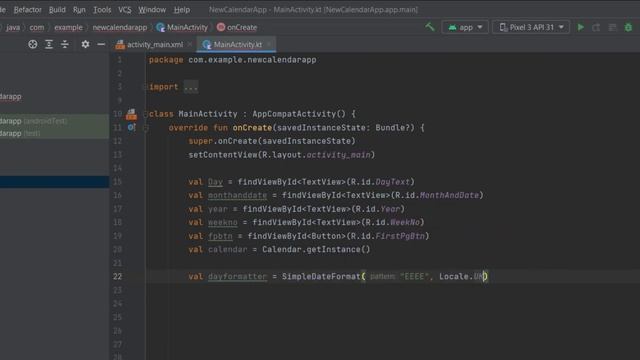640x360 pixels.
Task: Run the app with the green play button
Action: click(x=581, y=27)
